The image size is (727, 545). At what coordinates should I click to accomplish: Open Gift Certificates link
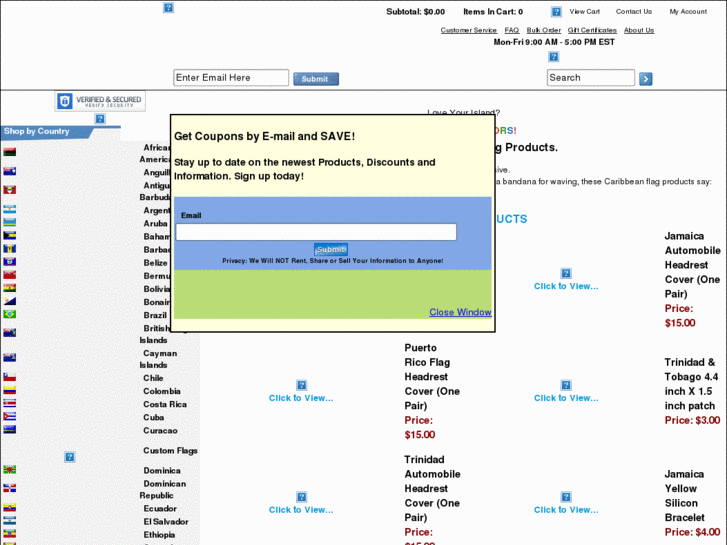pos(592,30)
